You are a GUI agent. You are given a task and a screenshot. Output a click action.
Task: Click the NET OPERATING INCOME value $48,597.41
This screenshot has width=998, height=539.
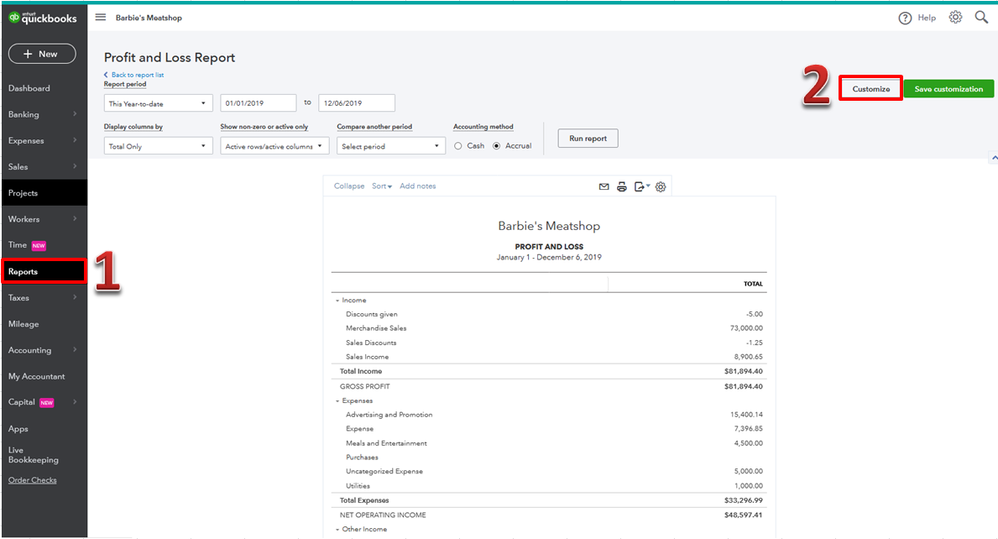coord(743,515)
